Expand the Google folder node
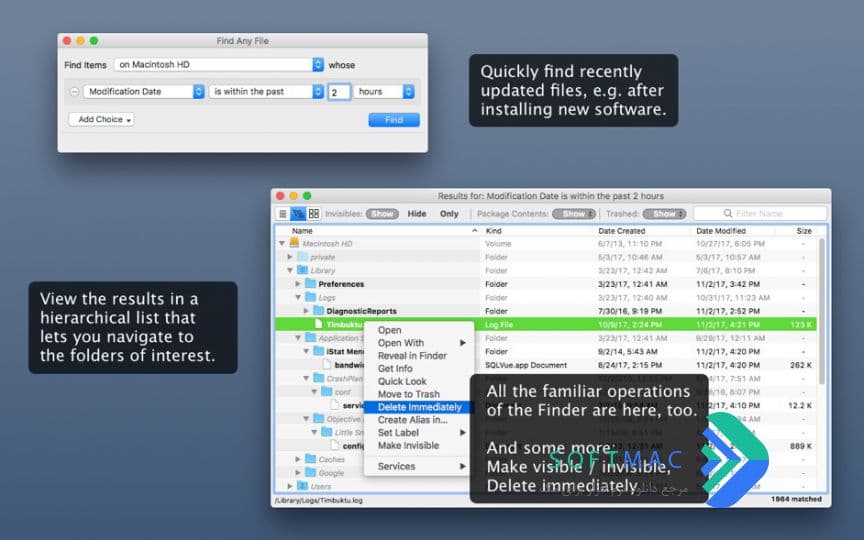This screenshot has height=540, width=864. (298, 473)
